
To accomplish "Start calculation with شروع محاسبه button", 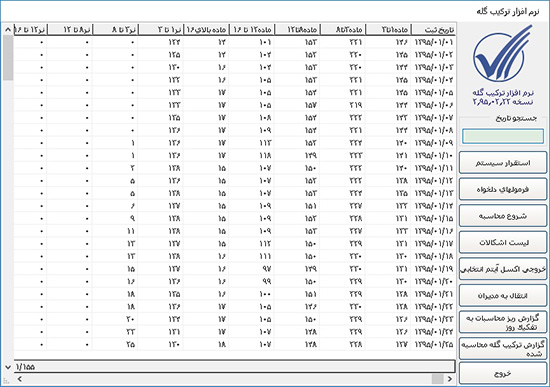I will coord(503,216).
